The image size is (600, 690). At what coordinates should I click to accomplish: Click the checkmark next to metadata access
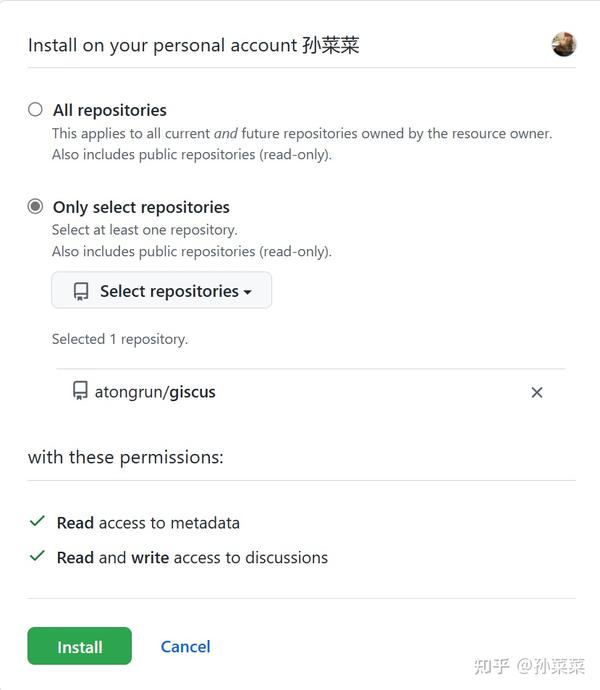point(37,522)
